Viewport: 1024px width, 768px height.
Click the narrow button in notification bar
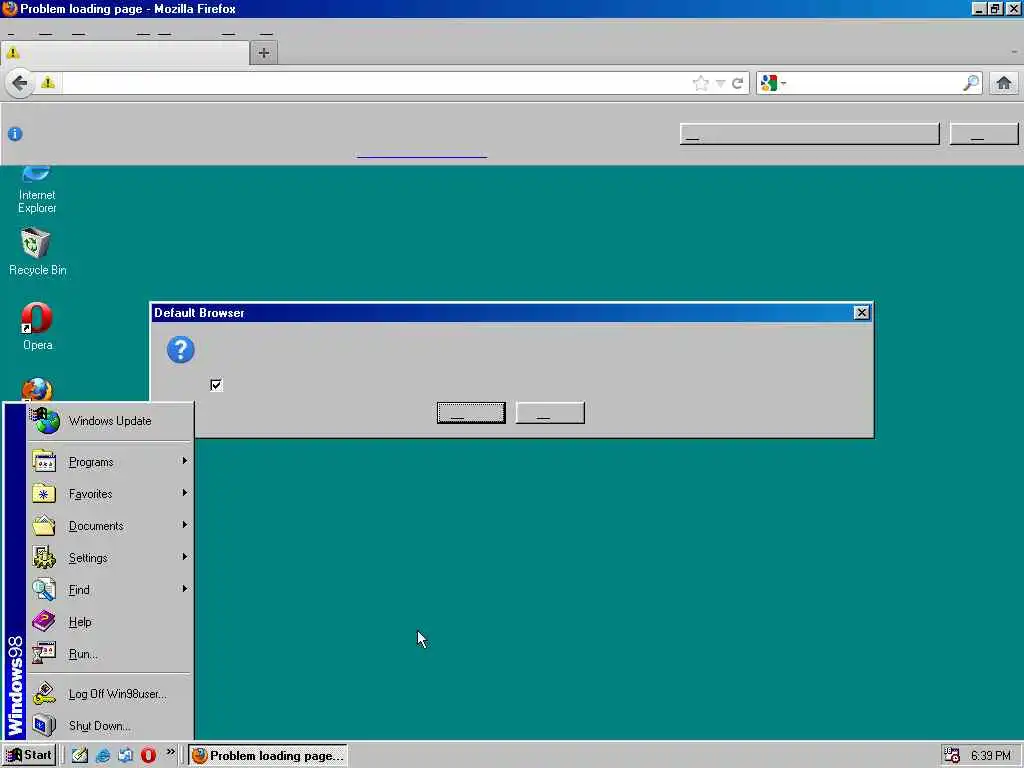click(984, 134)
